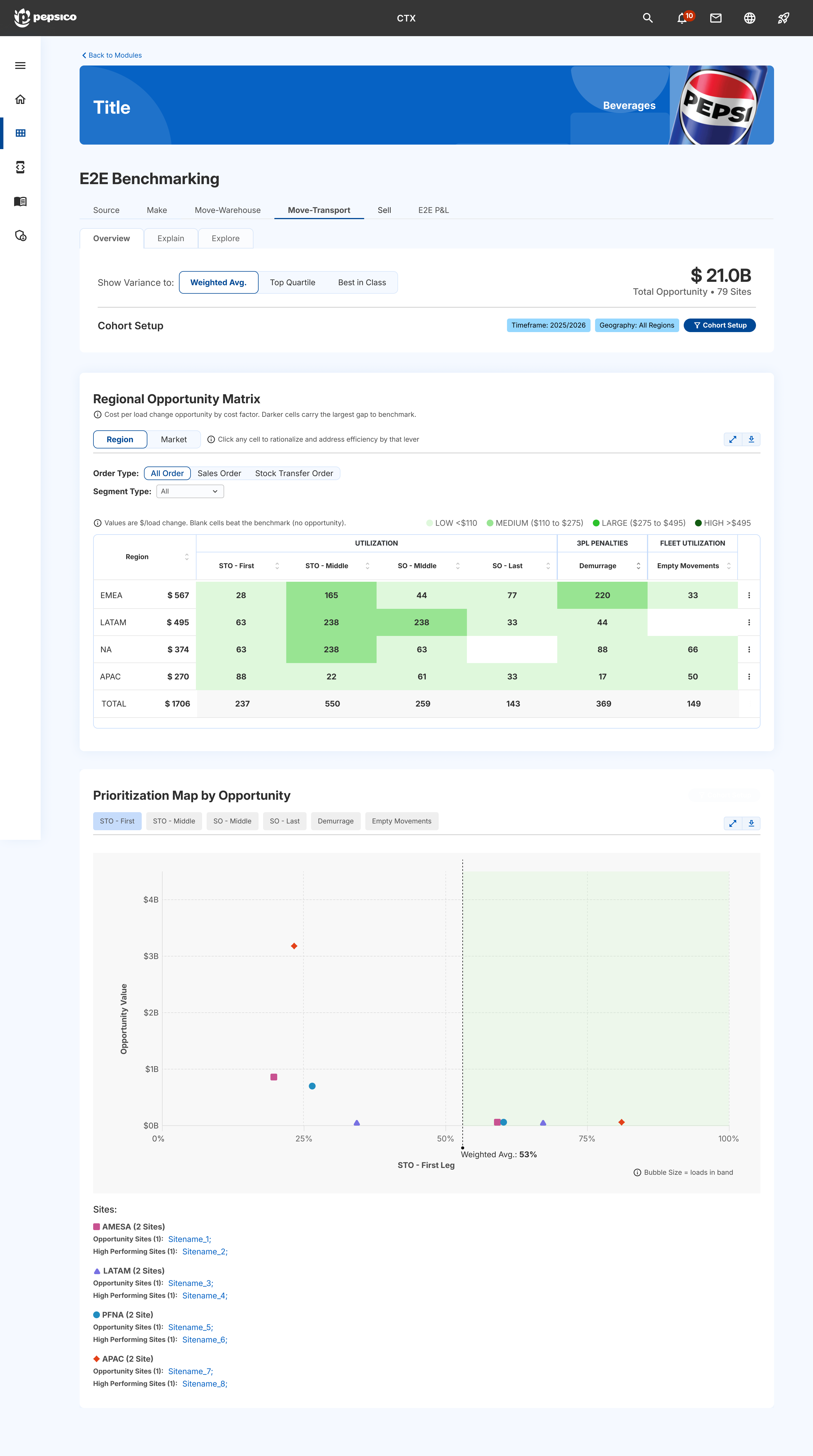Switch to the Explain sub-tab
The width and height of the screenshot is (813, 1456).
click(x=171, y=238)
